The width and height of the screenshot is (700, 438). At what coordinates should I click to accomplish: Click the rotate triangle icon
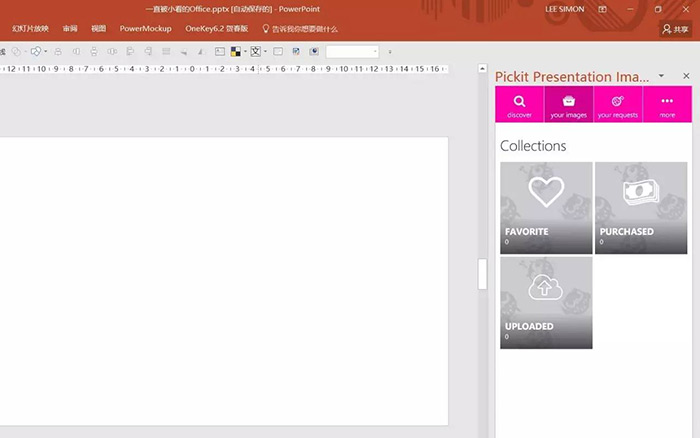[201, 52]
